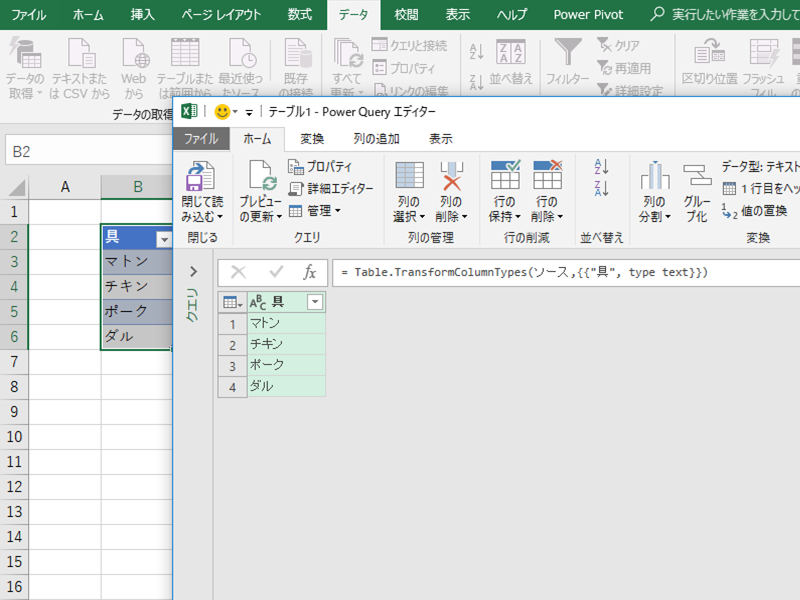Click Excel Get Data (データの取得) icon
This screenshot has height=600, width=800.
coord(24,53)
